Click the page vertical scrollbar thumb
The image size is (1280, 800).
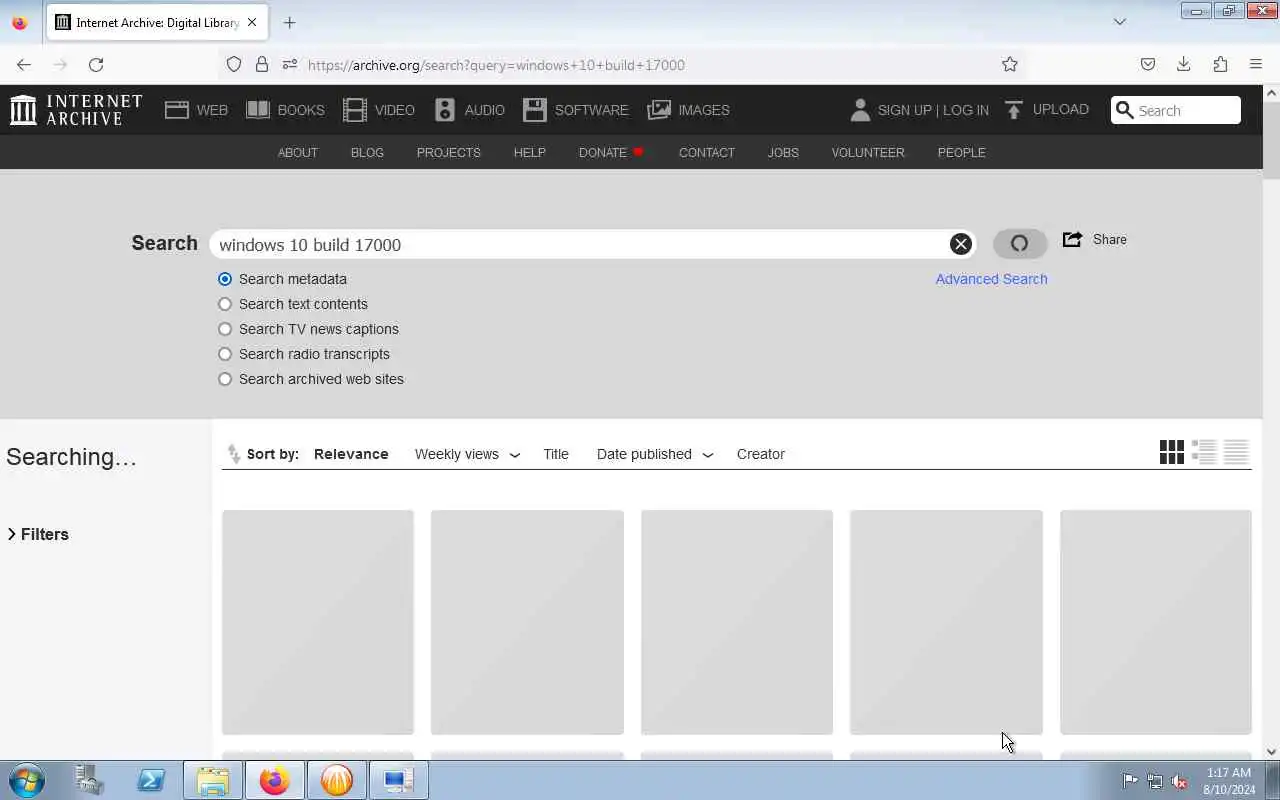1271,140
